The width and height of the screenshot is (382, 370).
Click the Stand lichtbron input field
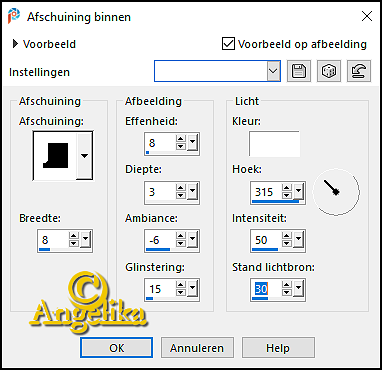pos(267,289)
